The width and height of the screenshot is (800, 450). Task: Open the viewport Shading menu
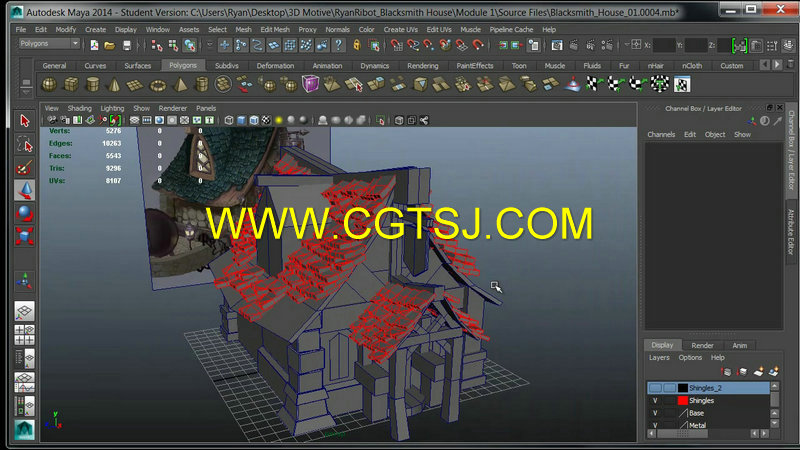point(80,108)
